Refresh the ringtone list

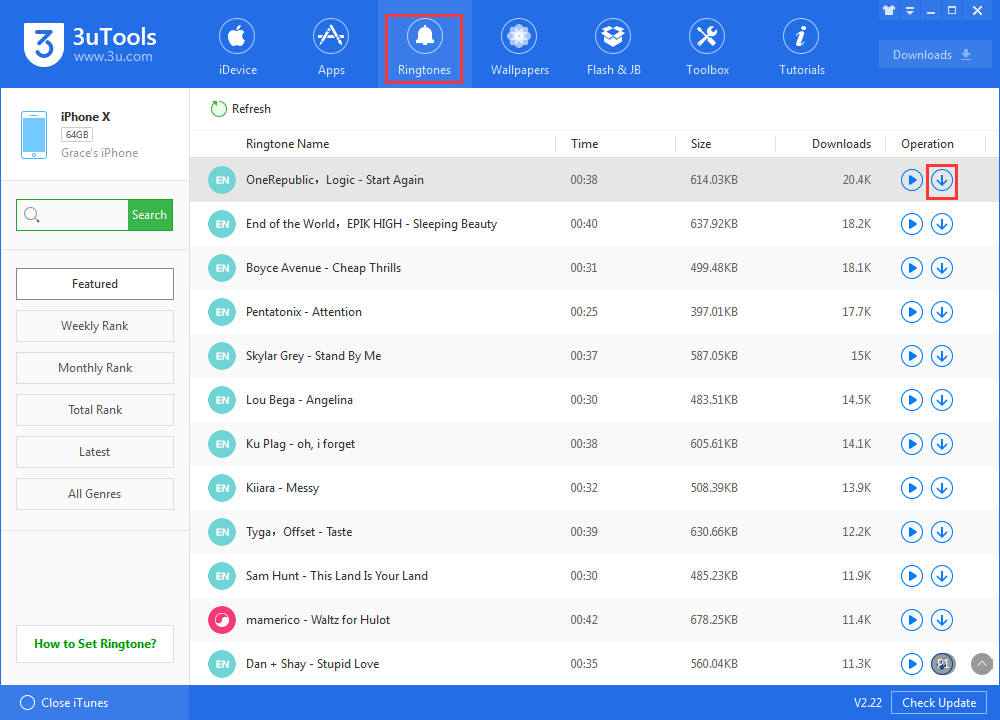241,109
